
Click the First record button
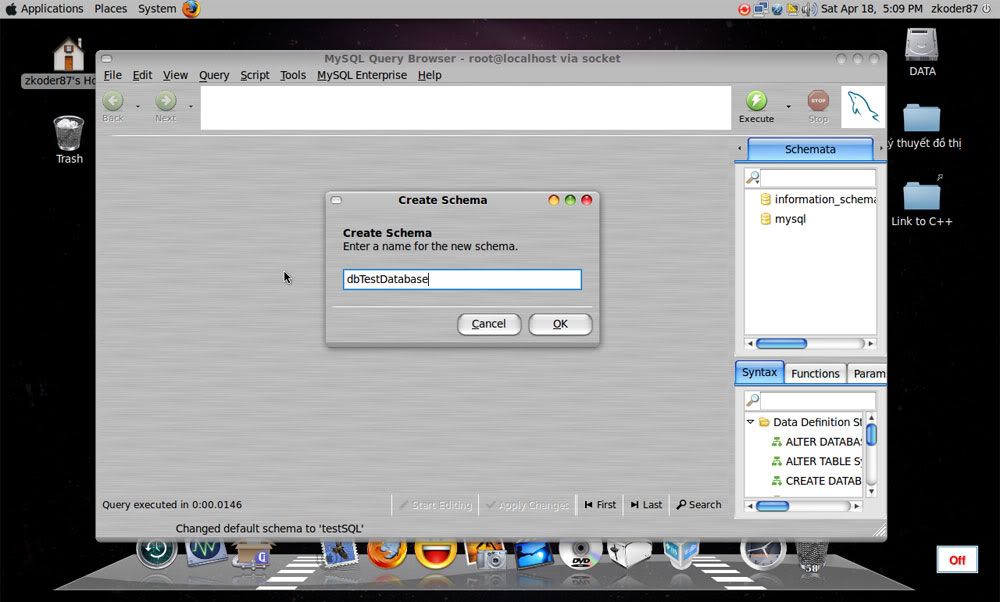click(600, 504)
